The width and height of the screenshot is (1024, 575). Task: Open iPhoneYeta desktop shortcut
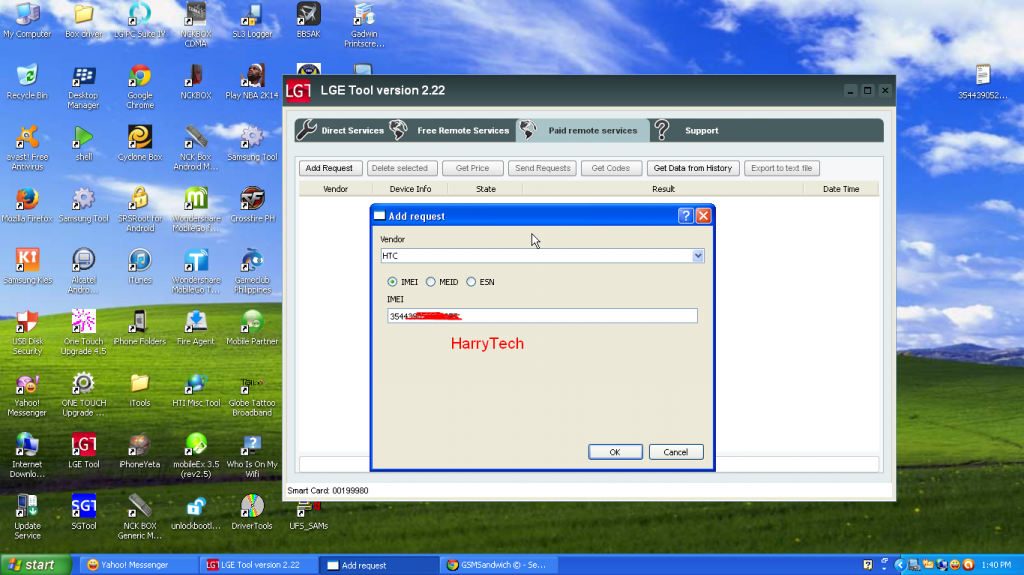coord(140,451)
